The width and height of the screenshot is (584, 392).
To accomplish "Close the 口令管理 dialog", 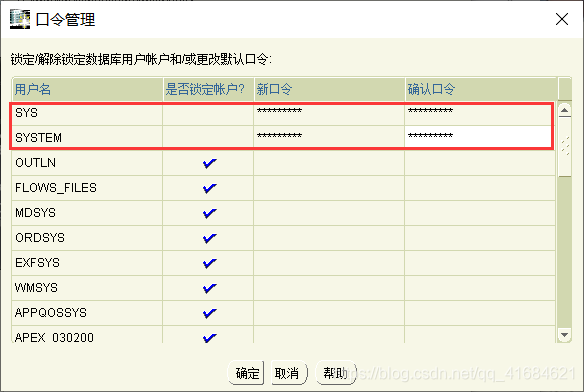I will pos(562,19).
